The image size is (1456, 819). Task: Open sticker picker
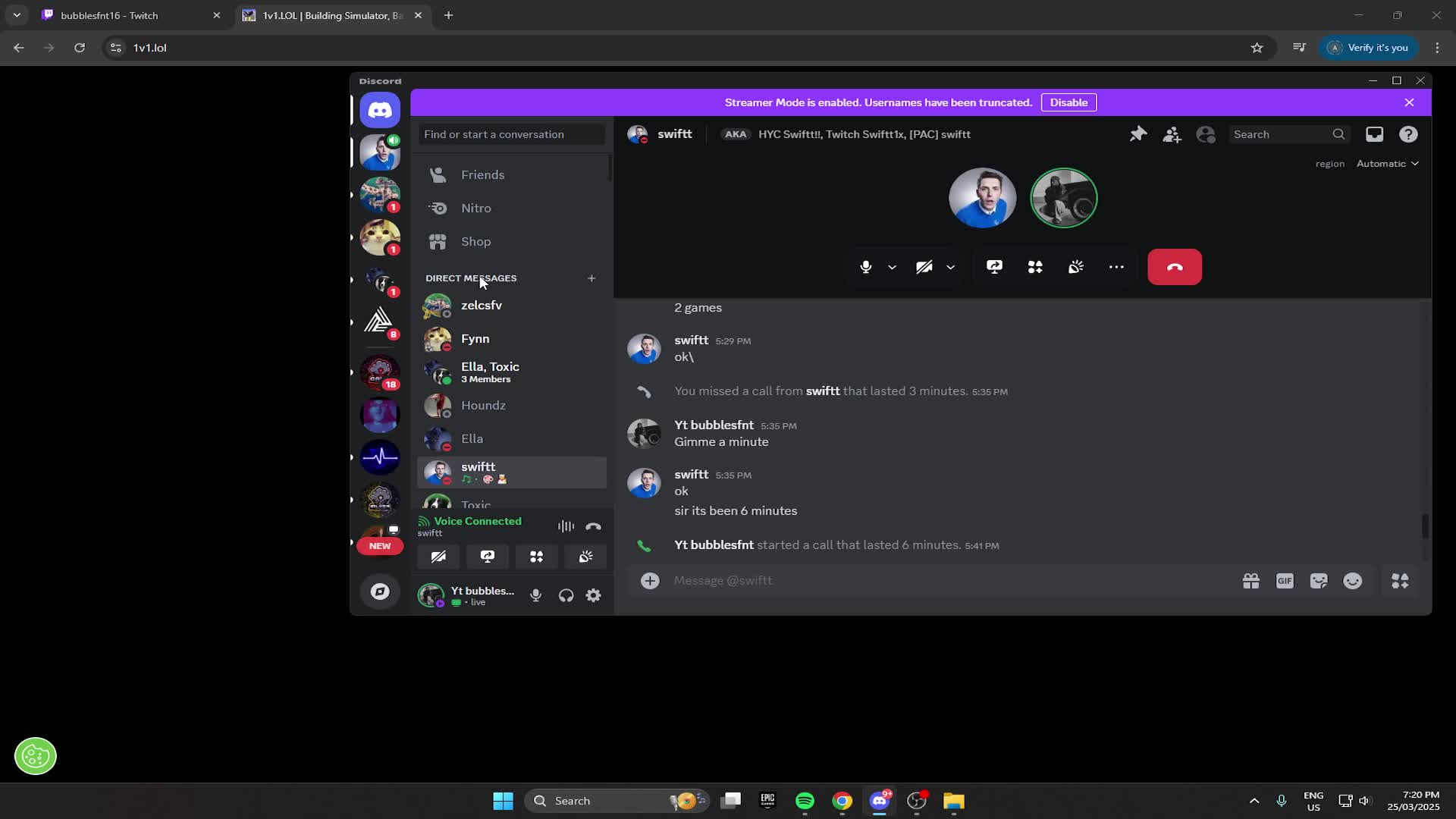[x=1319, y=581]
